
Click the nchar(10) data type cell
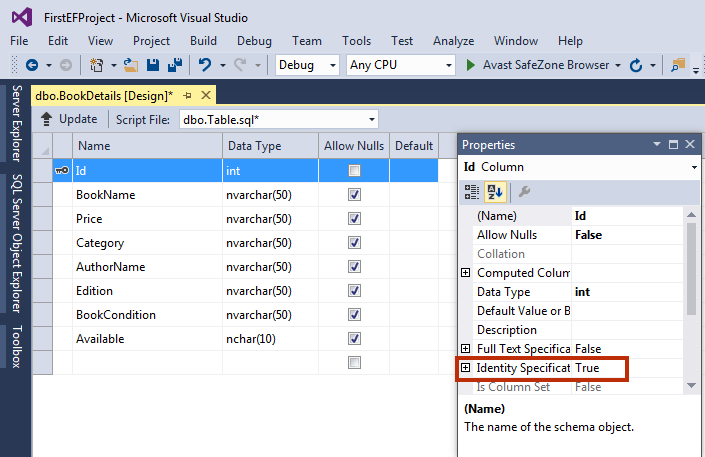(270, 339)
